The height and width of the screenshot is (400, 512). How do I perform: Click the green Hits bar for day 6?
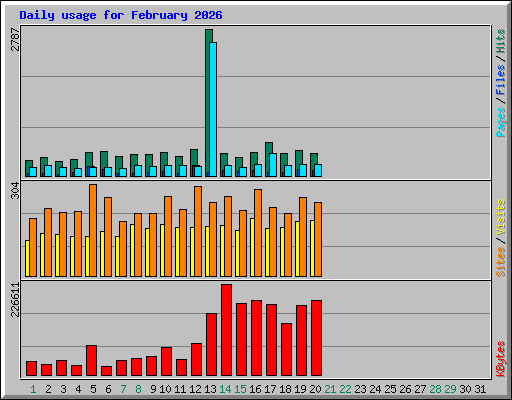[104, 159]
